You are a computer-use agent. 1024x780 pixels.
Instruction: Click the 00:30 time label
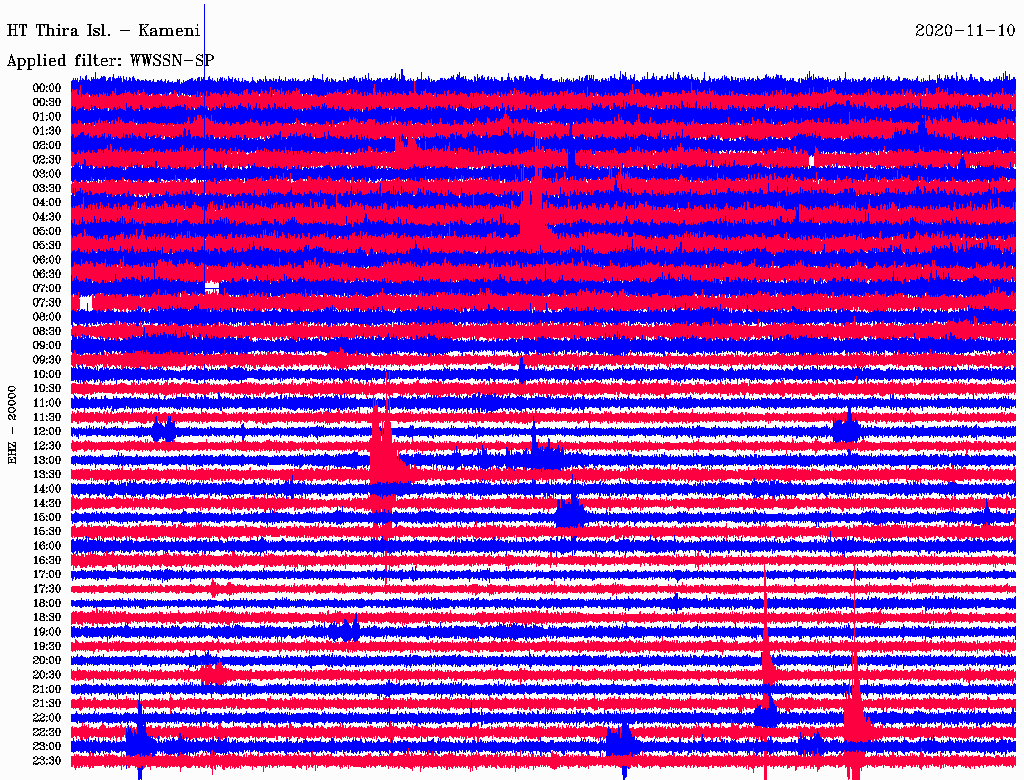click(x=46, y=102)
